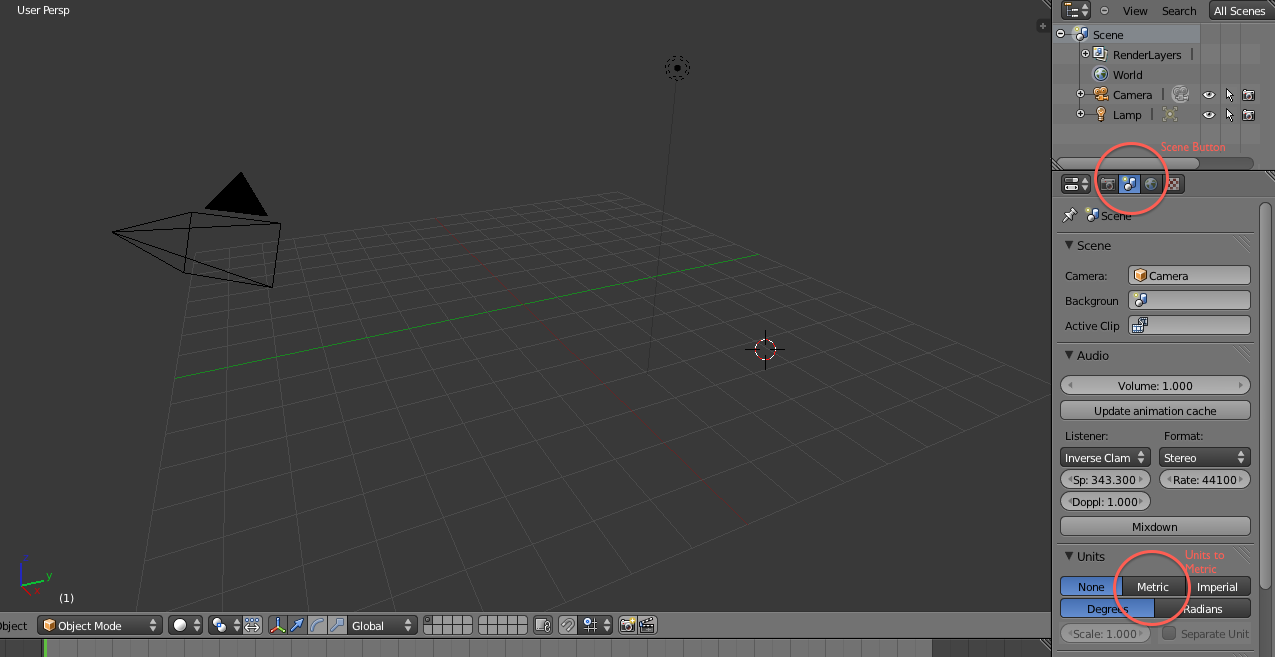Click the Camera selection field

pyautogui.click(x=1189, y=275)
